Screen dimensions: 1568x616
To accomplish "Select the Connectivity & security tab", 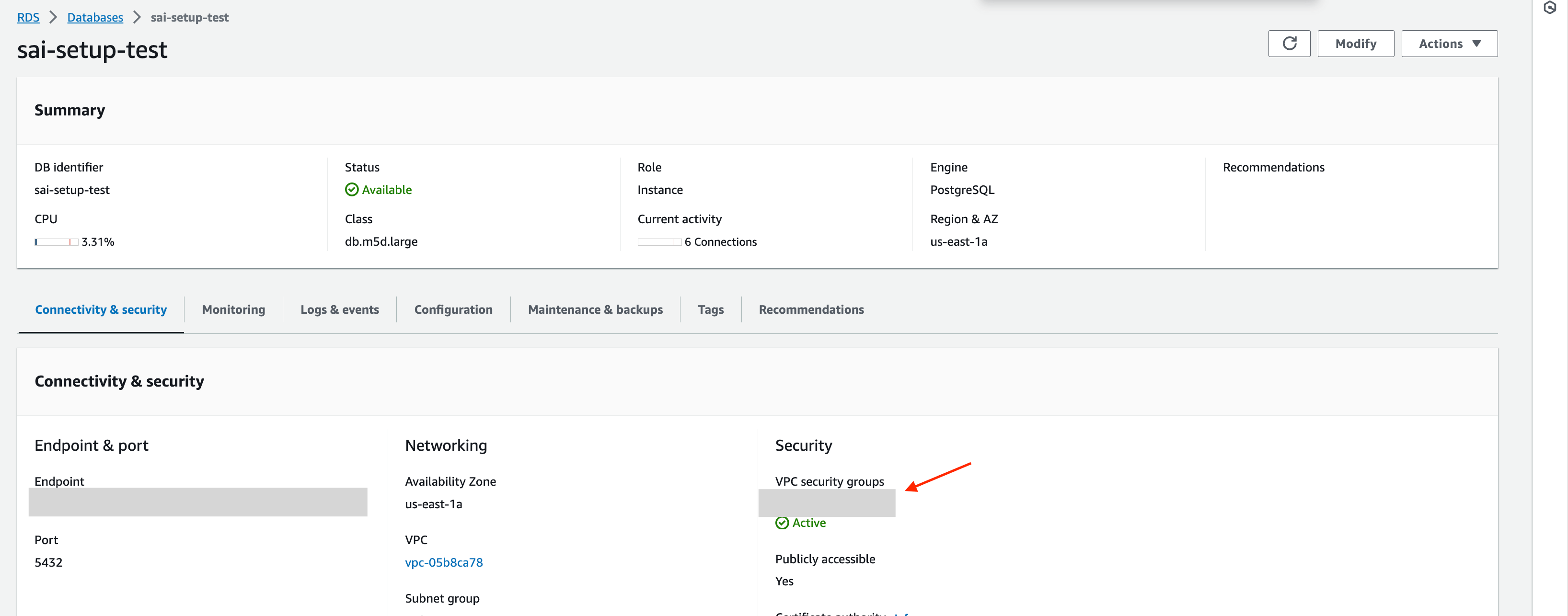I will (101, 309).
